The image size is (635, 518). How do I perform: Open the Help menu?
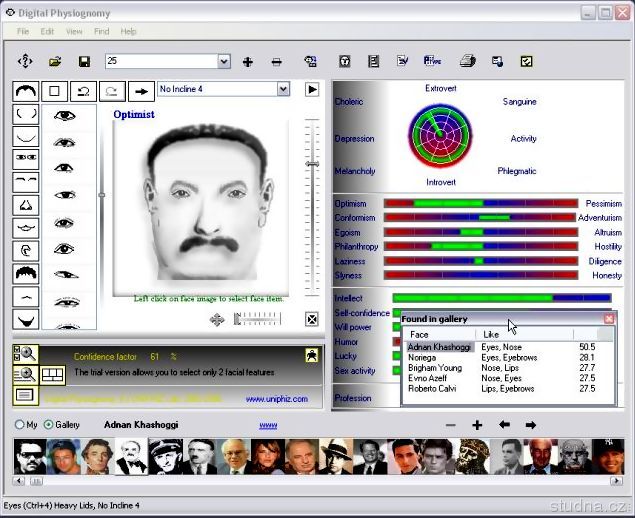point(128,32)
